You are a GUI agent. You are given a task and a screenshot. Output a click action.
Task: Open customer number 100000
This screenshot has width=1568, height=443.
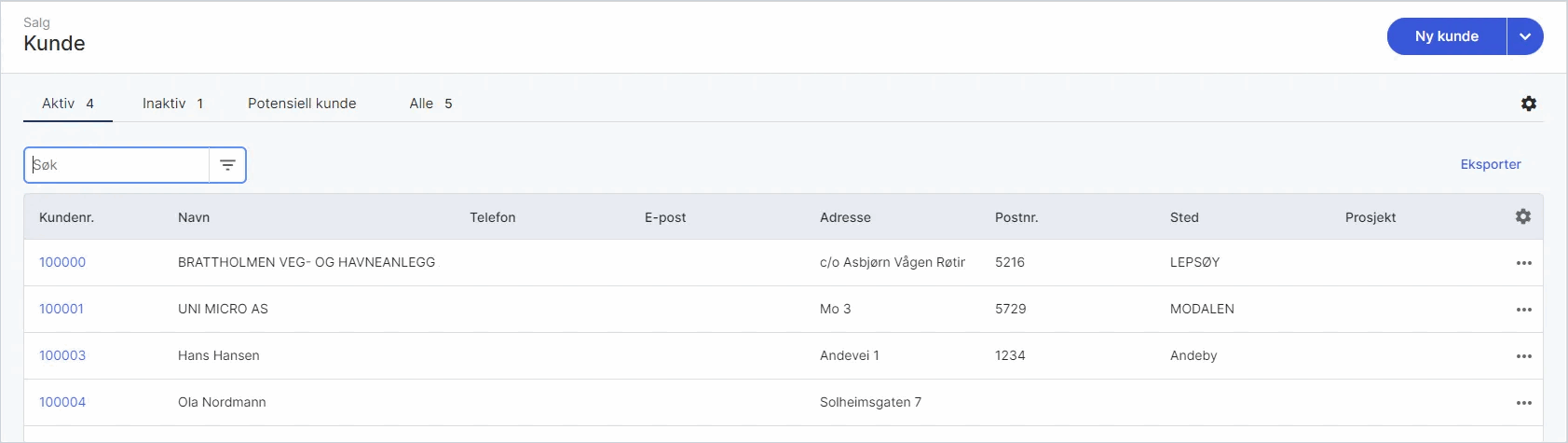[x=62, y=262]
